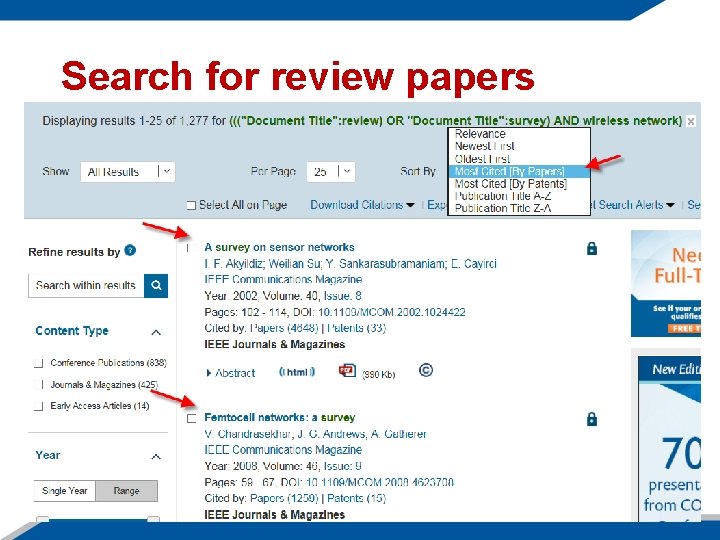Image resolution: width=720 pixels, height=540 pixels.
Task: Open the (html) full text link
Action: [297, 372]
